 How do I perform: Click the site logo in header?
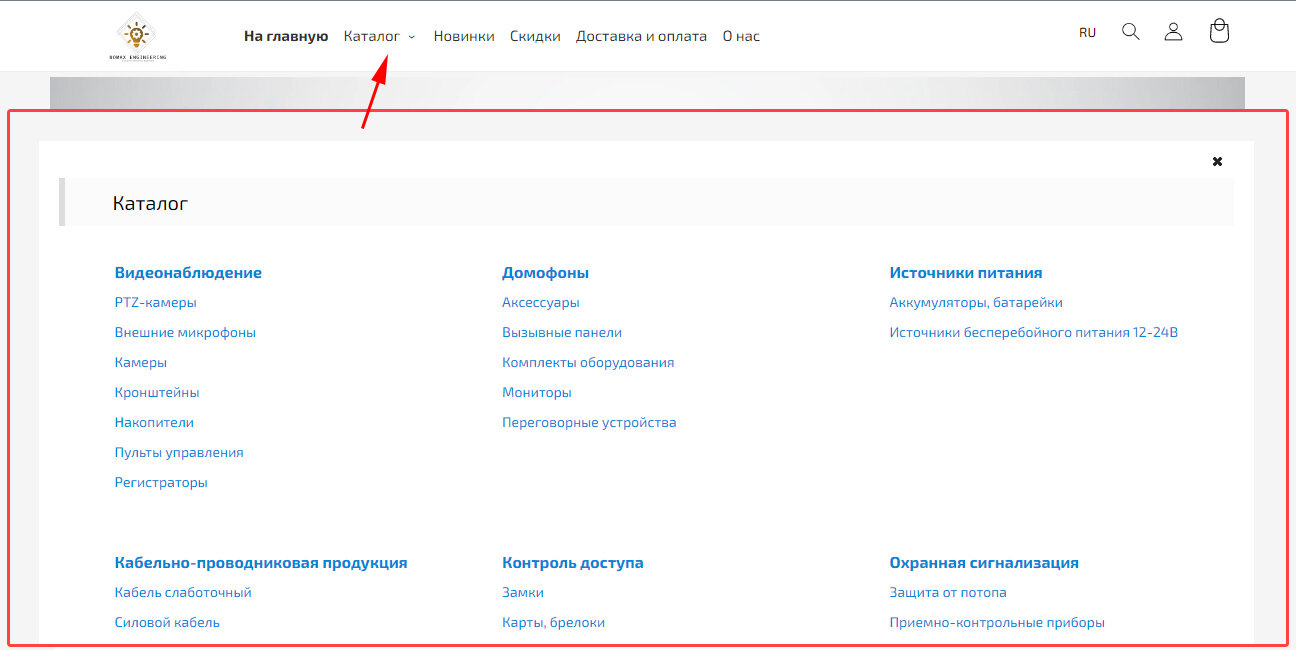[x=137, y=36]
